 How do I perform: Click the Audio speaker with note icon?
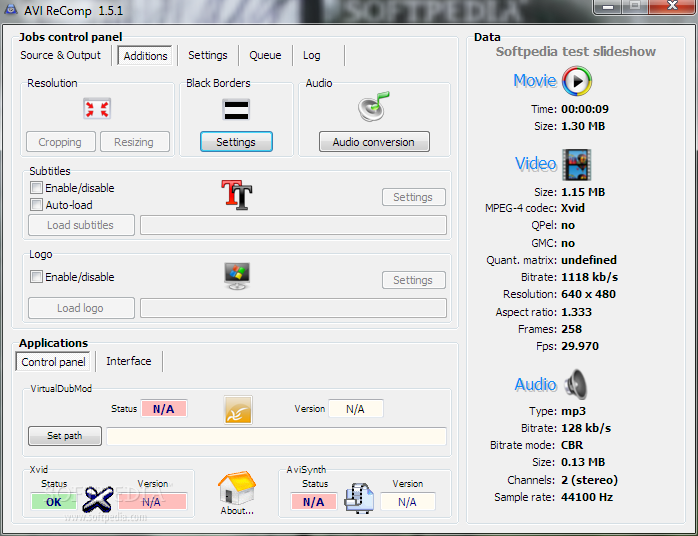pos(373,106)
